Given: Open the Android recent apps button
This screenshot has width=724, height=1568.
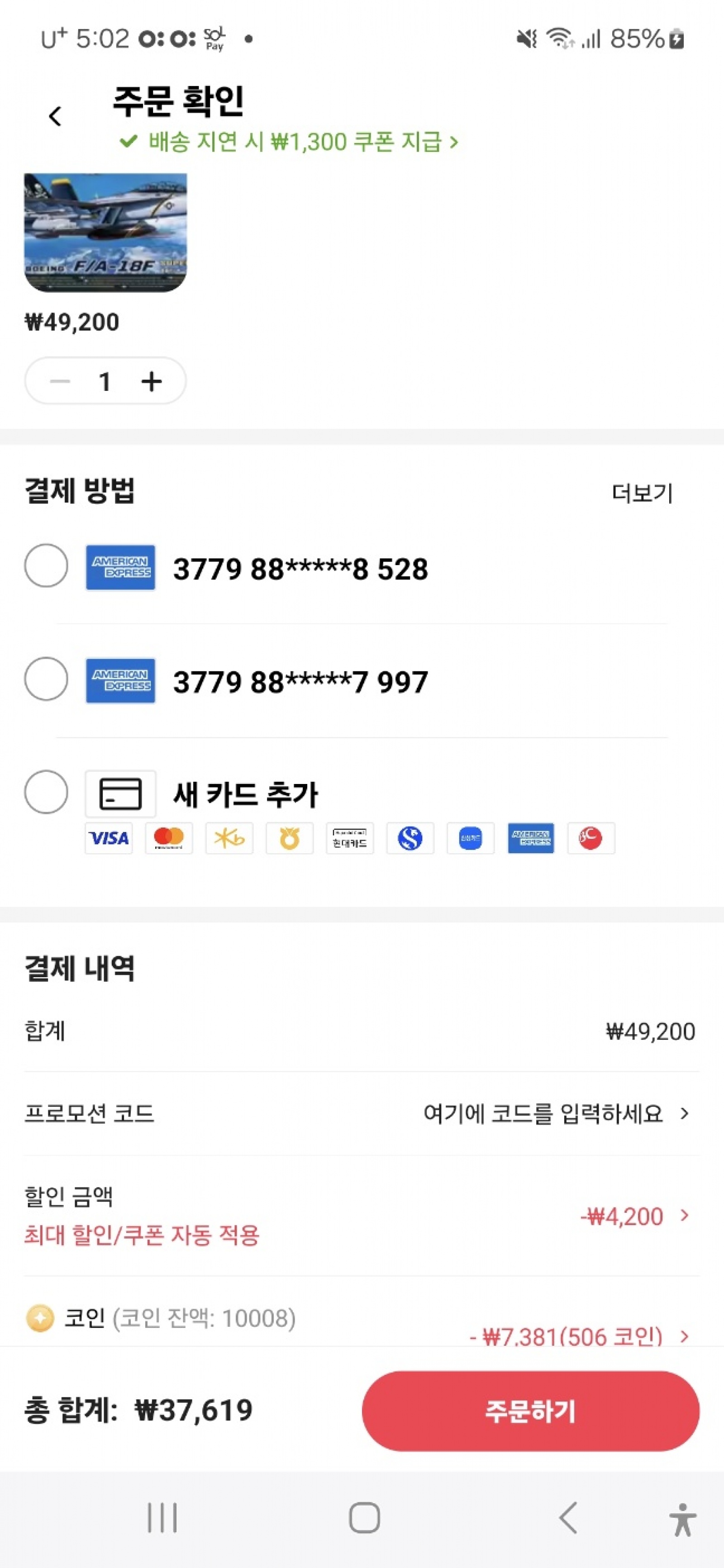Looking at the screenshot, I should point(162,1517).
